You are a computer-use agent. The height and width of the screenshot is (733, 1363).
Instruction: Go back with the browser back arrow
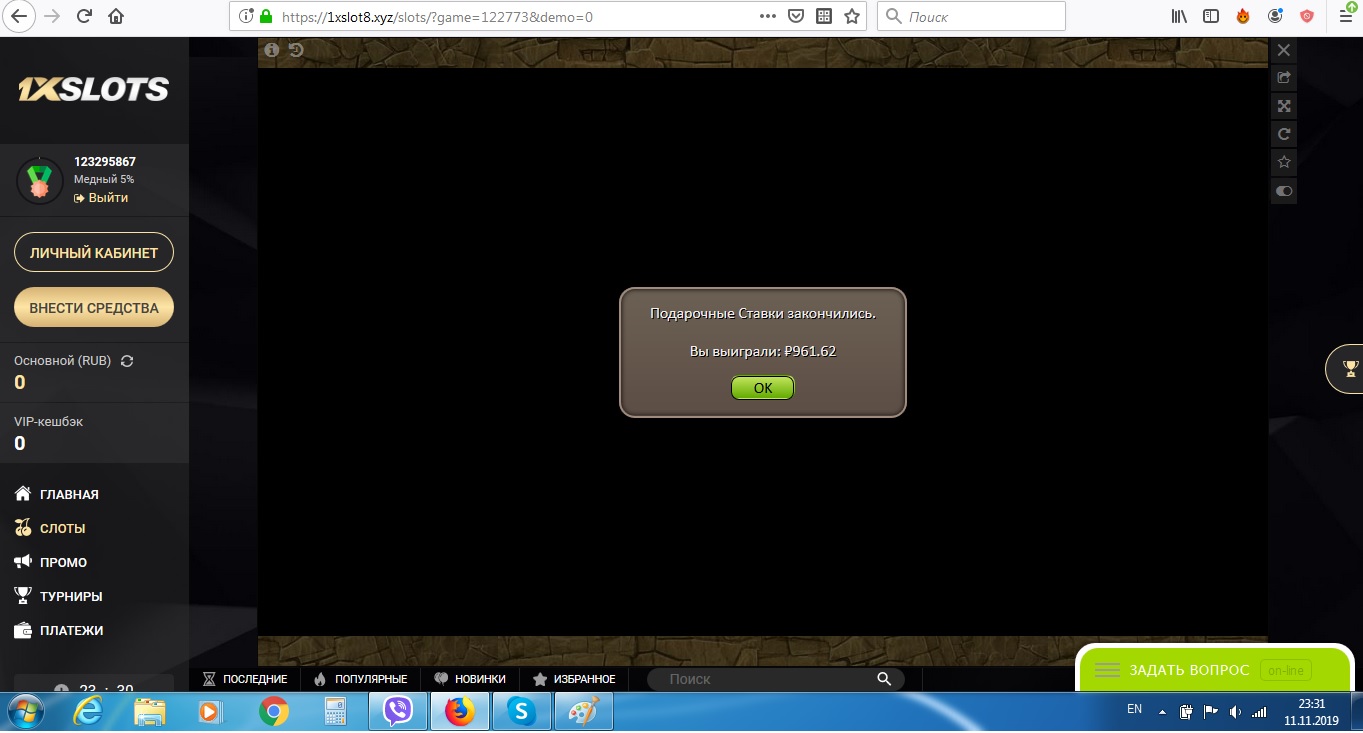coord(19,16)
